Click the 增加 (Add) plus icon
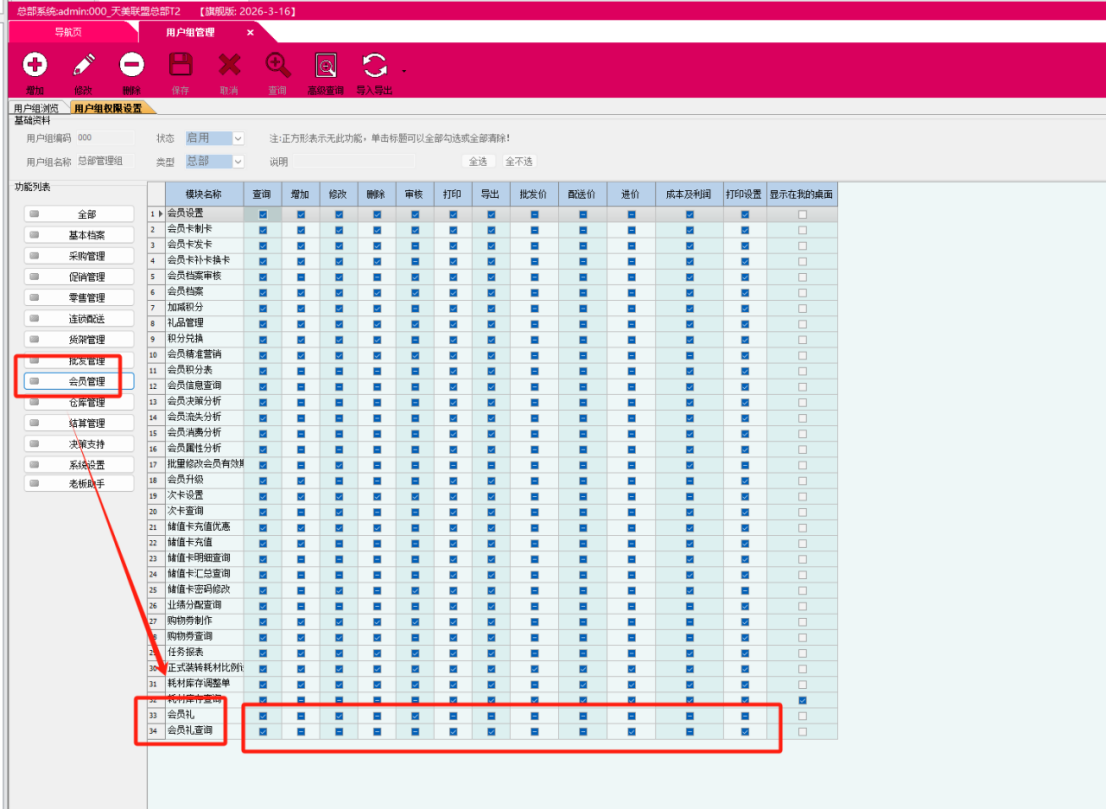Screen dimensions: 1106x809 (35, 66)
